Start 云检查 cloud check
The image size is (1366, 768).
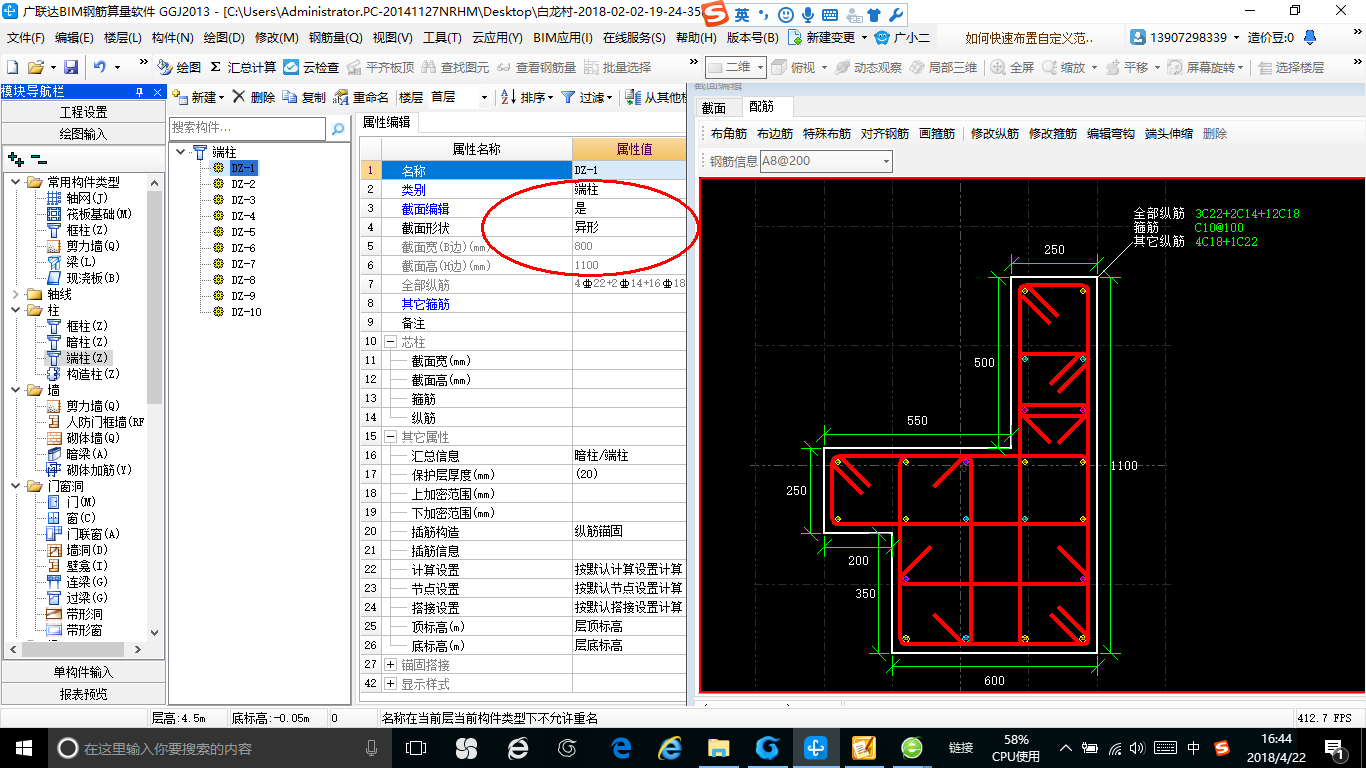coord(311,67)
